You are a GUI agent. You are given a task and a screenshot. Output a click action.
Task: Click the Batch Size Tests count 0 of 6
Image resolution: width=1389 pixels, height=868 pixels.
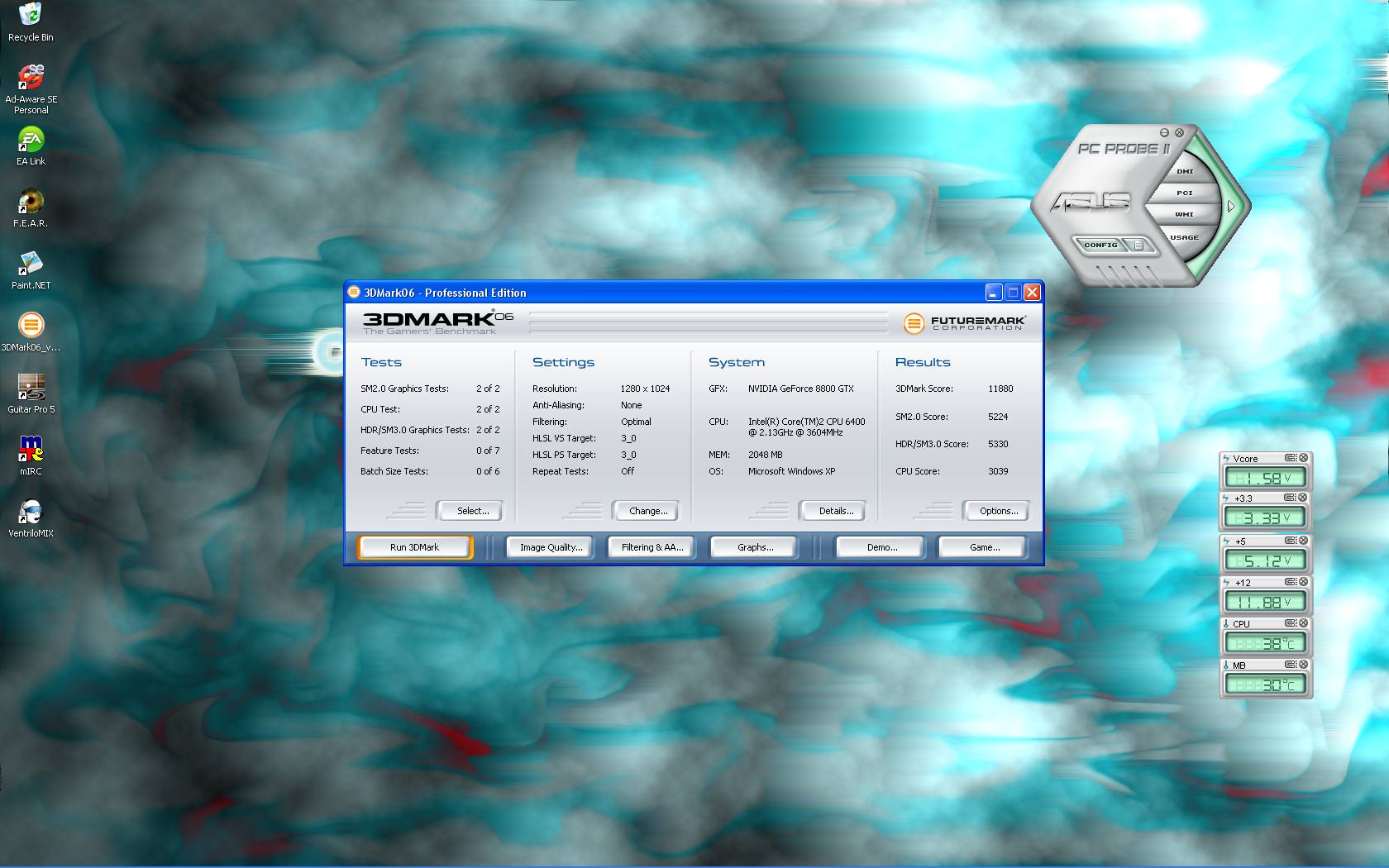click(488, 471)
